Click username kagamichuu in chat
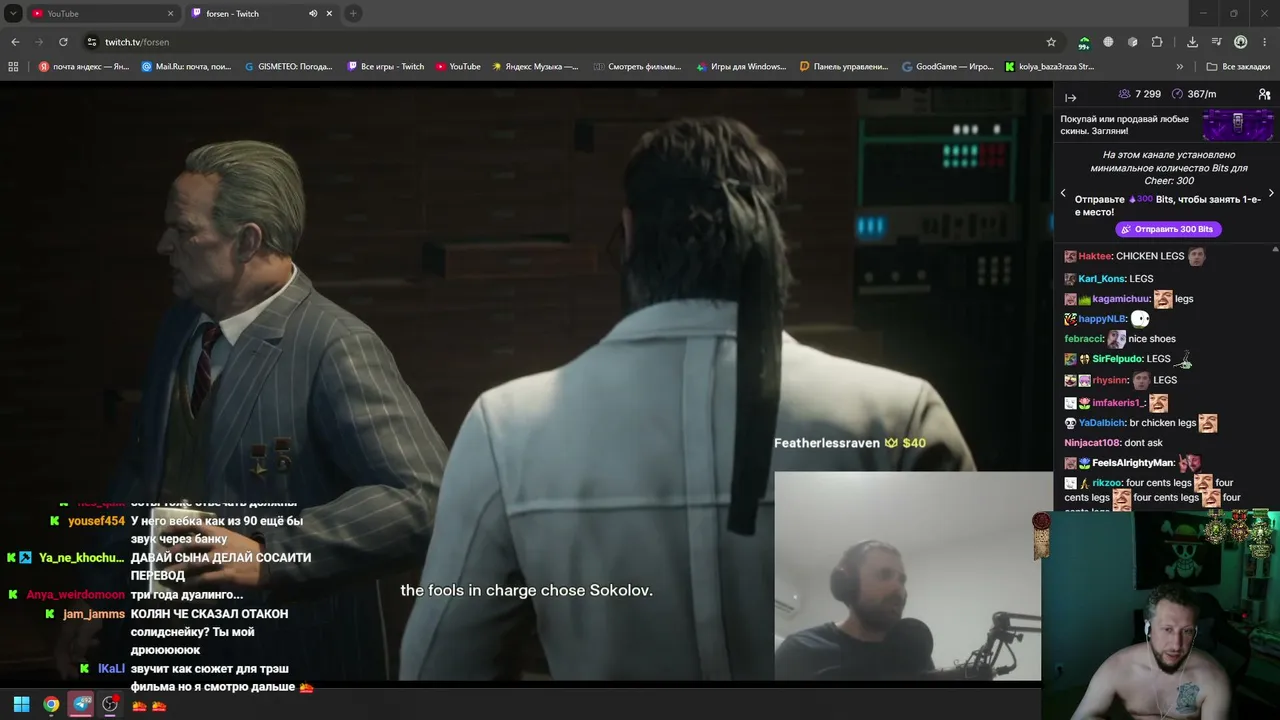Image resolution: width=1280 pixels, height=720 pixels. click(1121, 299)
